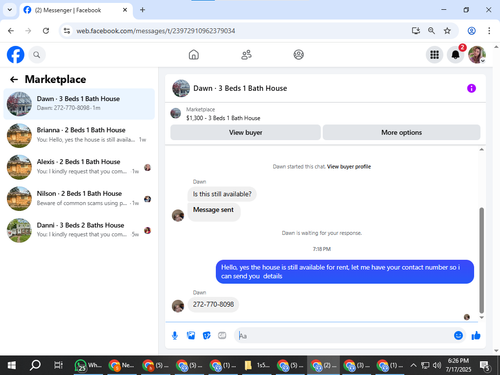Close the Messenger Facebook tab
This screenshot has width=500, height=375.
[x=125, y=10]
